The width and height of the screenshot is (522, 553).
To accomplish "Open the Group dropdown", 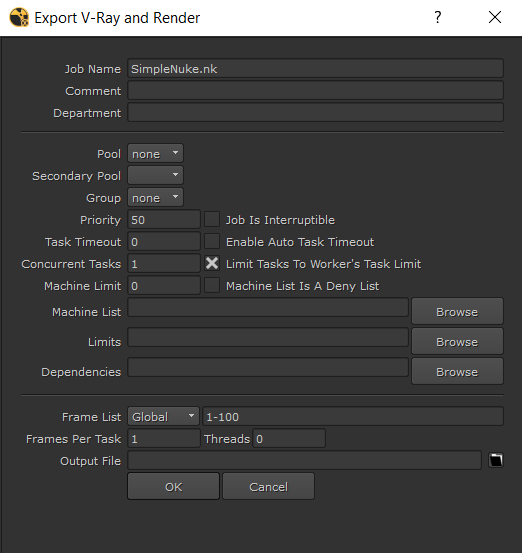I will pos(155,197).
